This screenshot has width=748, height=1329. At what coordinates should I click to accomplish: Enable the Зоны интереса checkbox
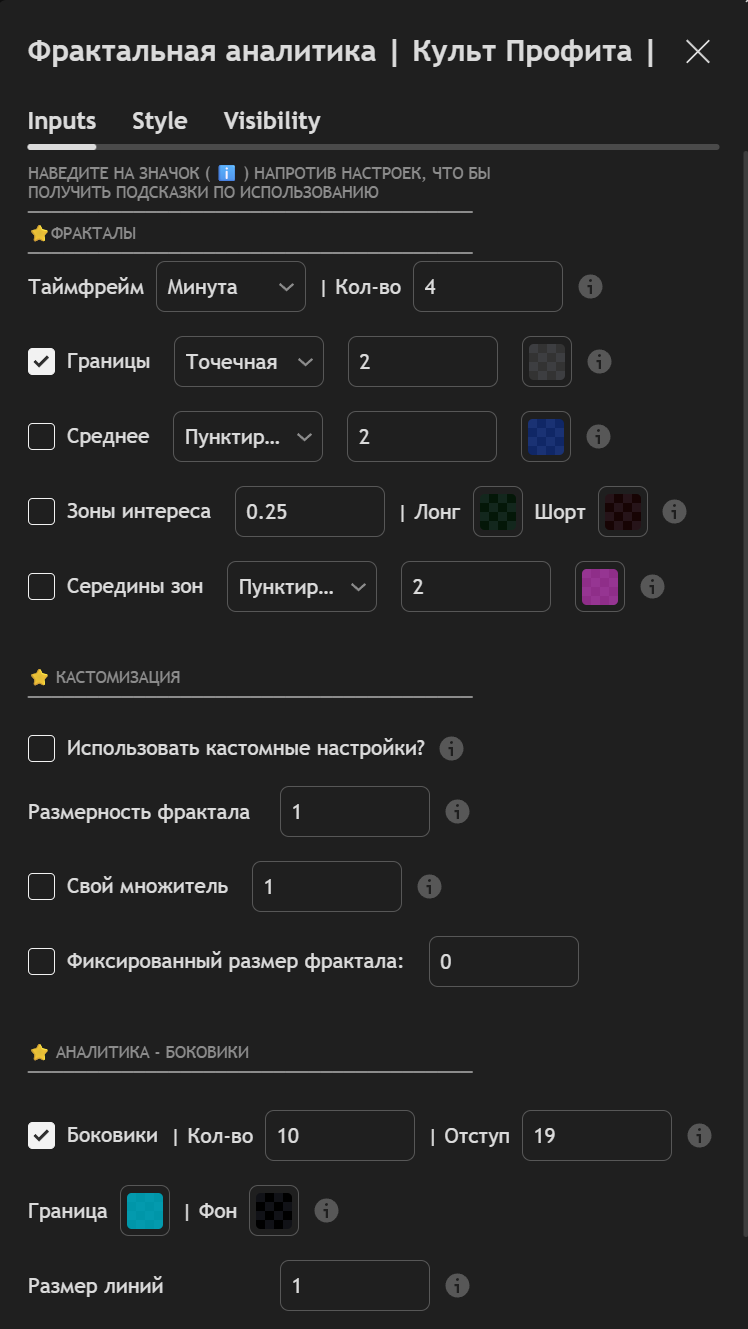pyautogui.click(x=41, y=512)
